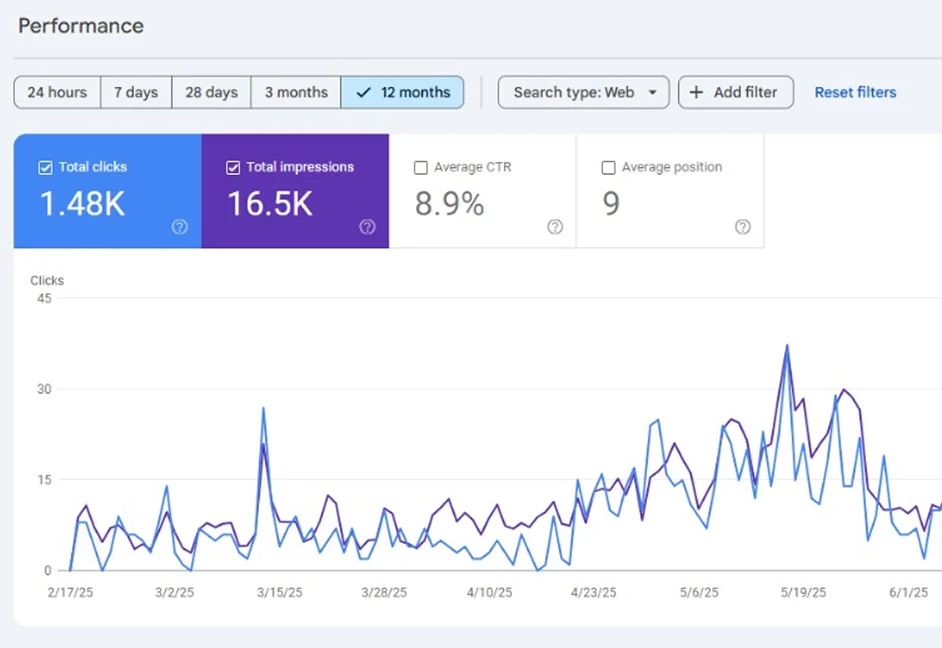Click the chart's highest peak near 5/19/25

787,347
